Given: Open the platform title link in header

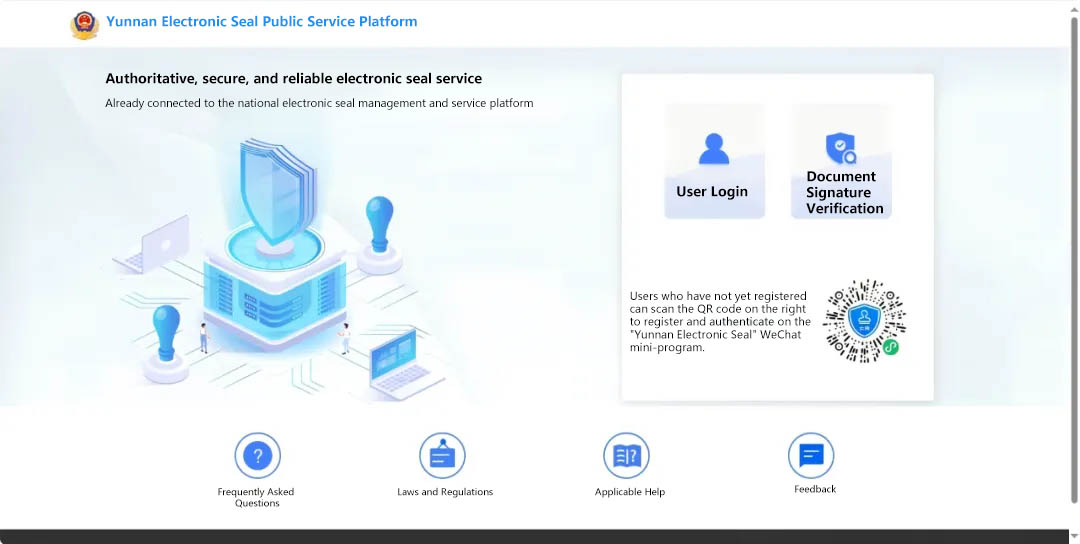Looking at the screenshot, I should coord(262,21).
